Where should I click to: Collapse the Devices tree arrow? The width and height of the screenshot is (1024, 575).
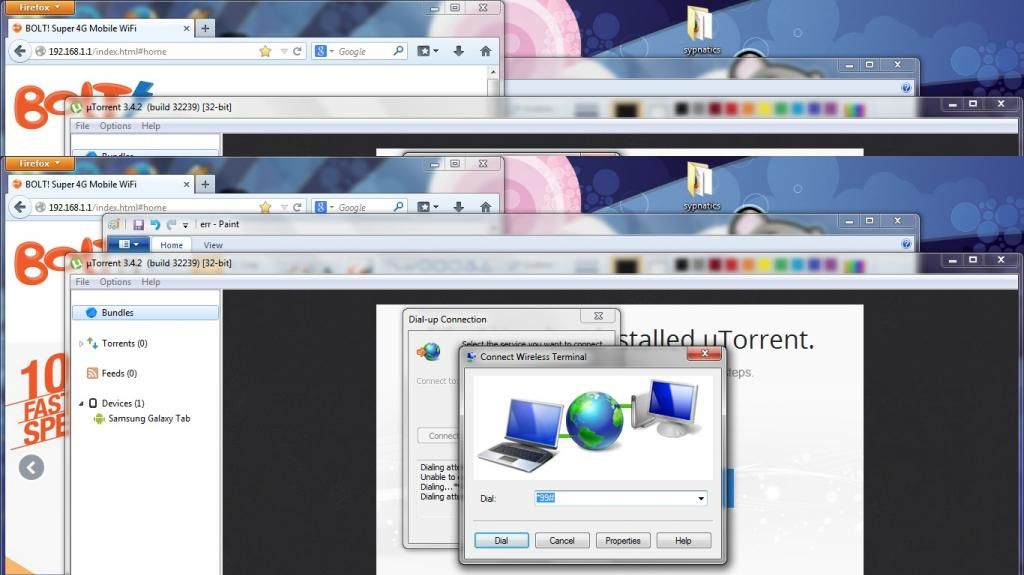pos(81,404)
